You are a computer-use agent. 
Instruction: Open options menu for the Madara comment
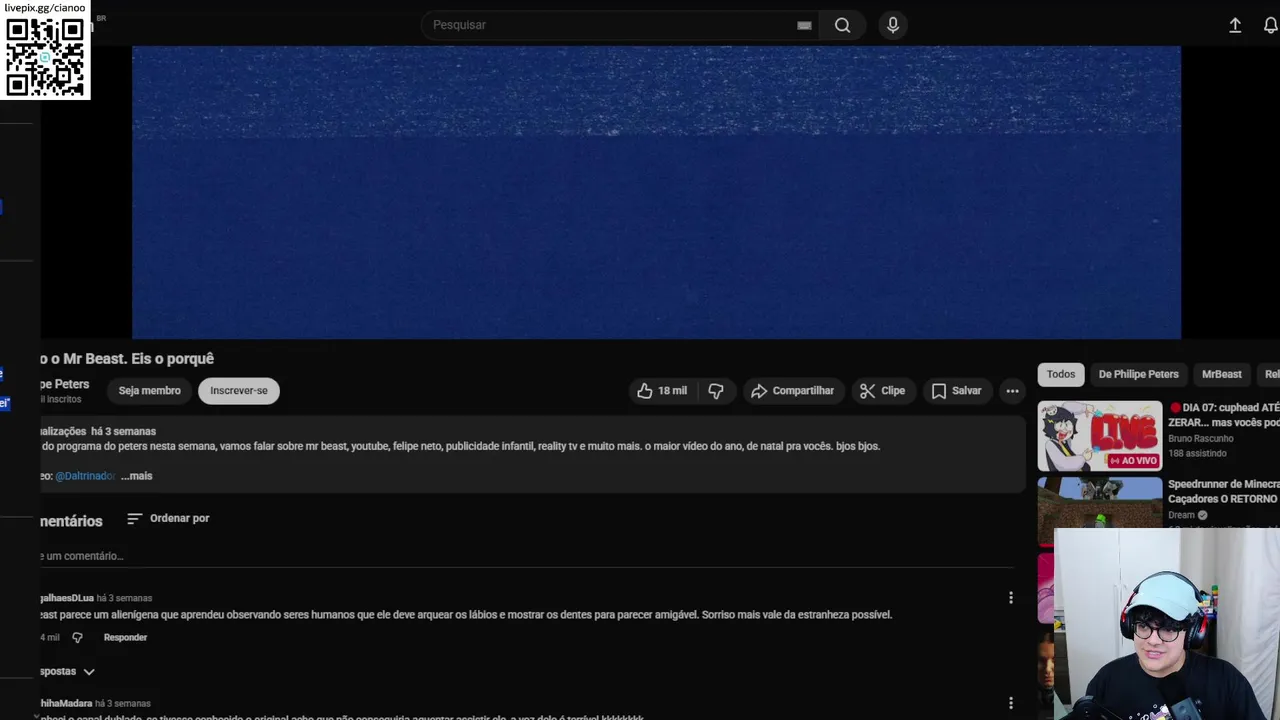[x=1011, y=703]
